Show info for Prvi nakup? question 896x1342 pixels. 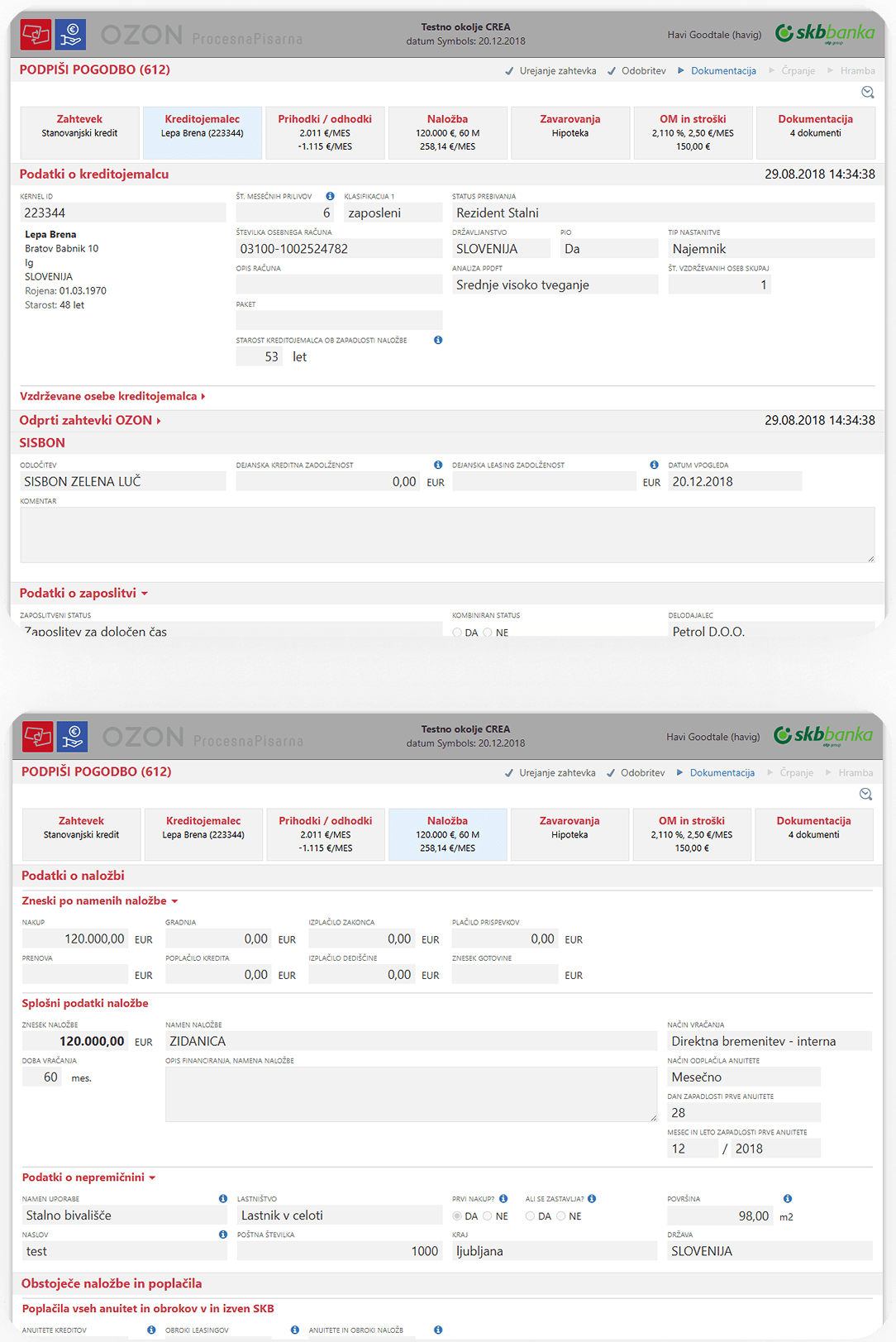[x=503, y=1198]
